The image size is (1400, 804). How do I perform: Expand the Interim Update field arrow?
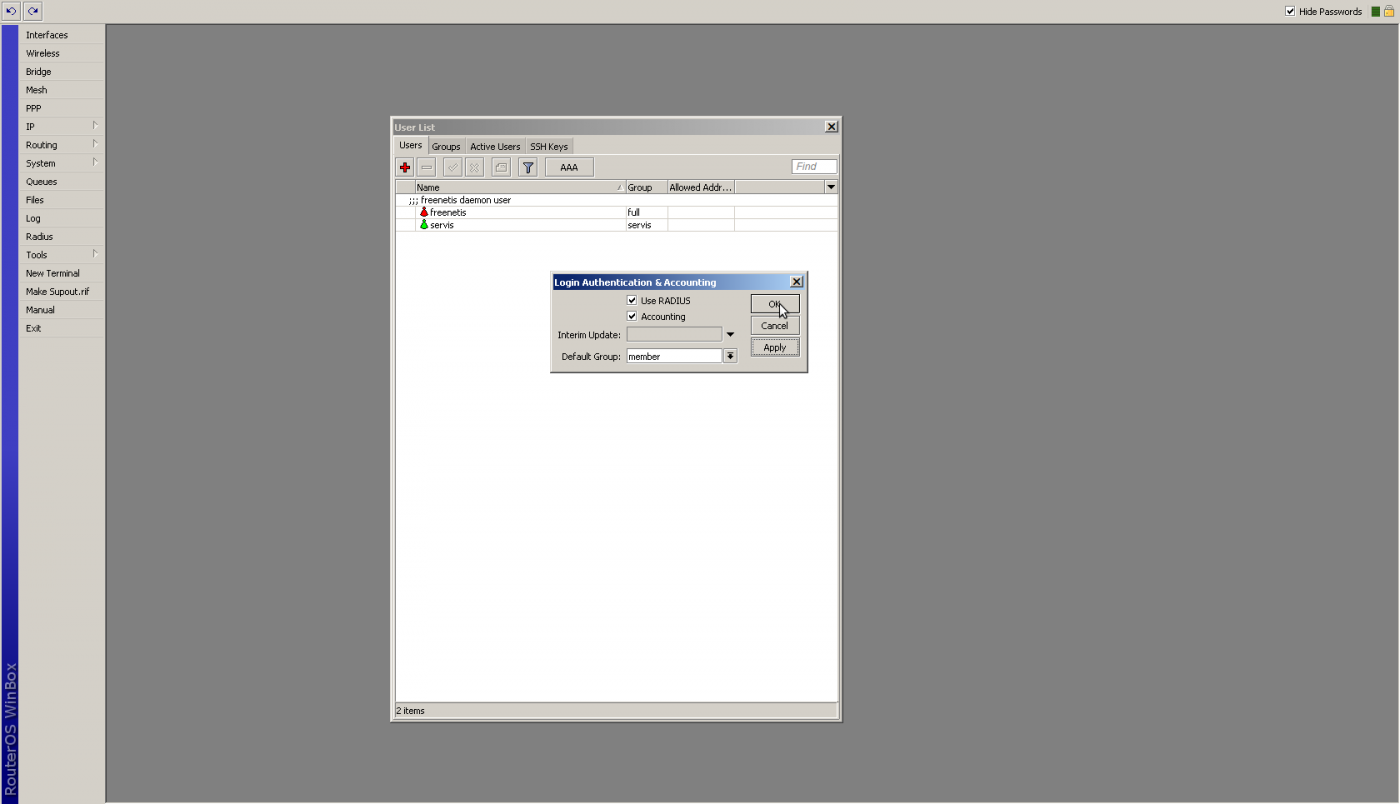730,335
